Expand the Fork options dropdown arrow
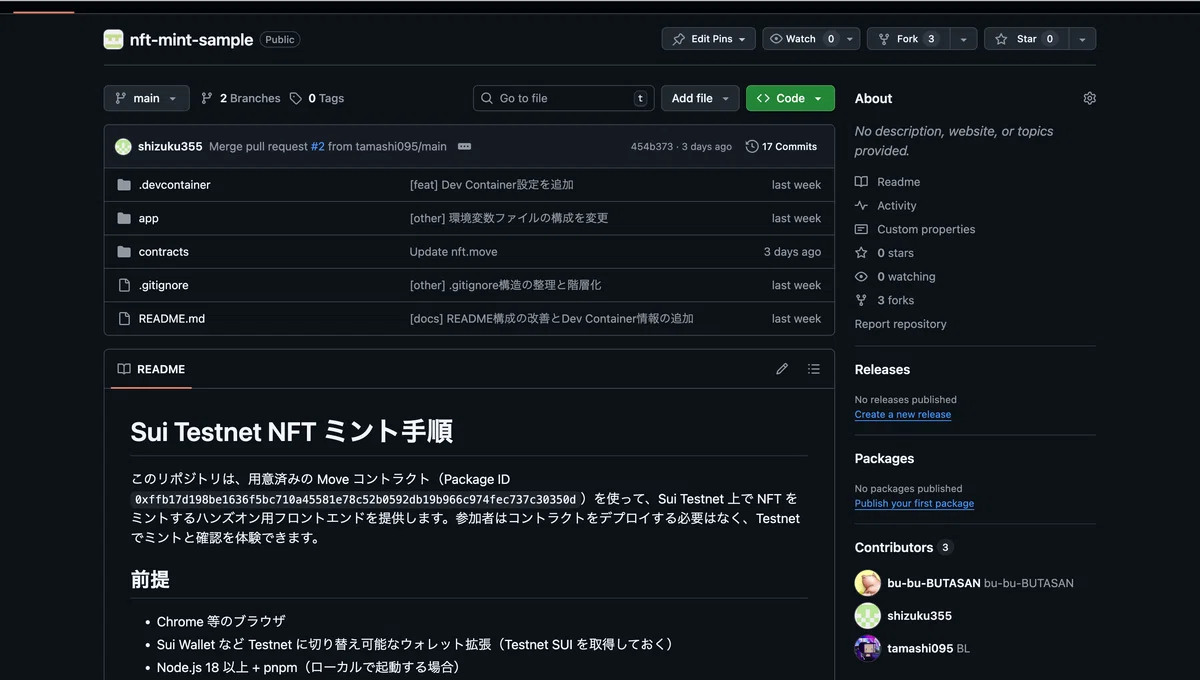Screen dimensions: 1200x680 click(963, 39)
